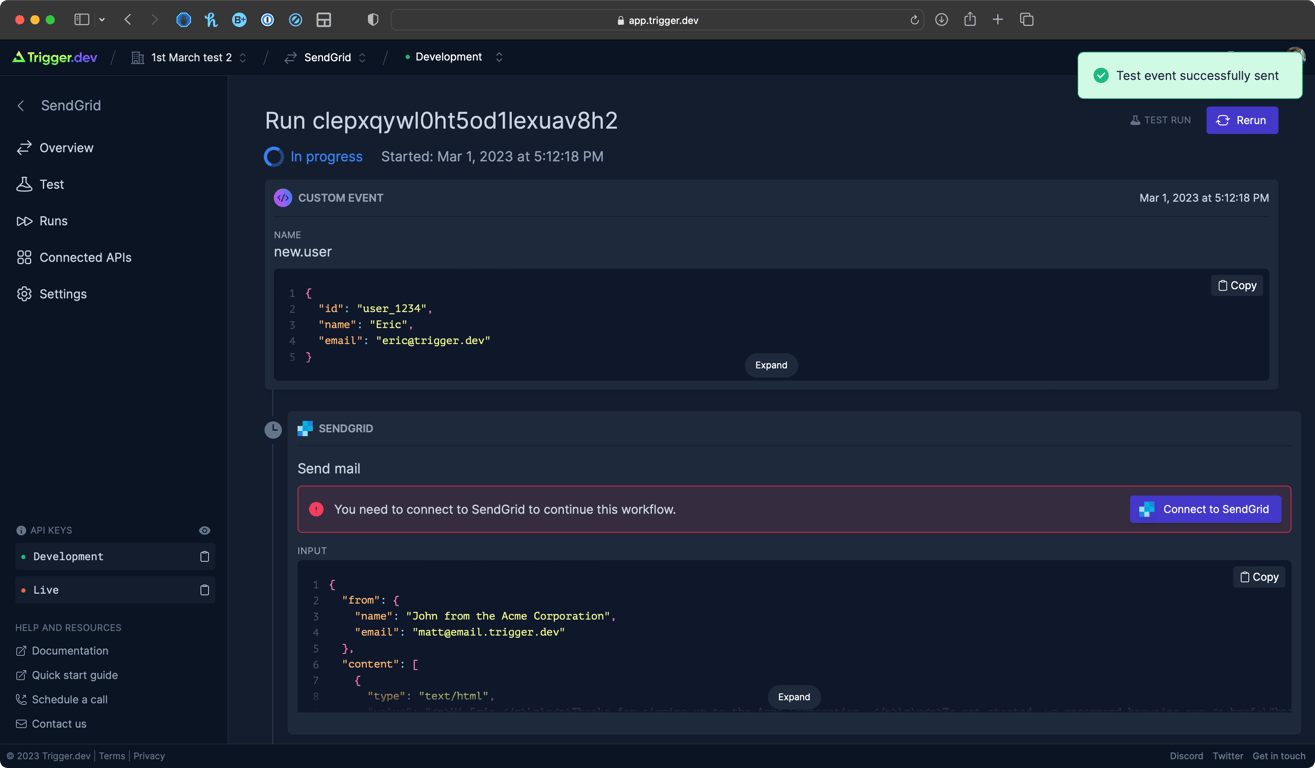Copy the Send mail input JSON
The image size is (1315, 768).
point(1259,577)
